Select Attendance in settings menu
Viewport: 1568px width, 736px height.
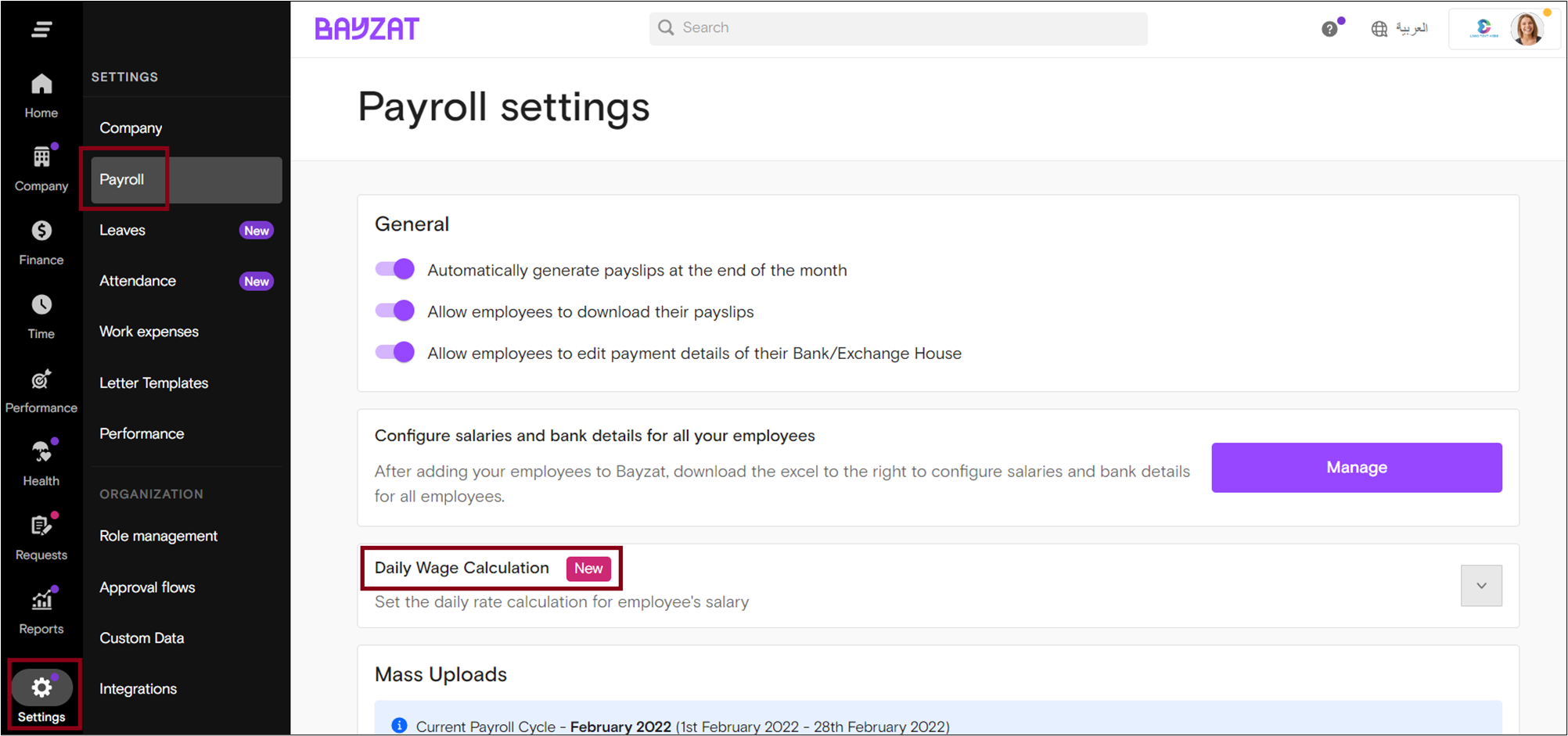(x=138, y=281)
